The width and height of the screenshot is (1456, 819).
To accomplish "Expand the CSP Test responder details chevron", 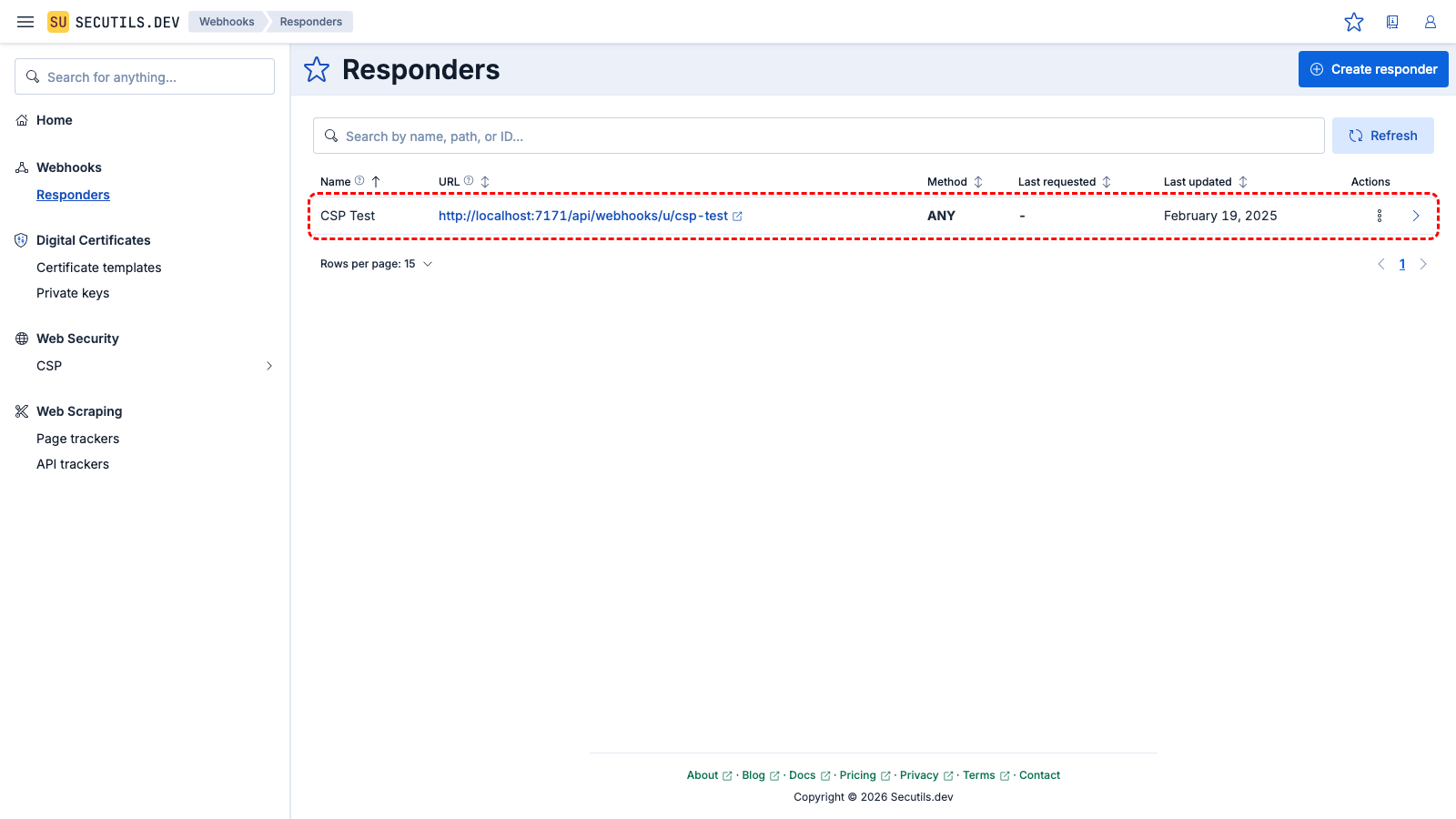I will (1416, 216).
